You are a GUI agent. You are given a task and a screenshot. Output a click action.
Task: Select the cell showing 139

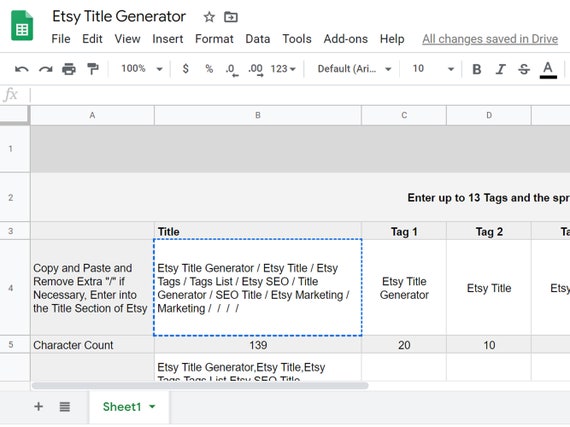258,345
